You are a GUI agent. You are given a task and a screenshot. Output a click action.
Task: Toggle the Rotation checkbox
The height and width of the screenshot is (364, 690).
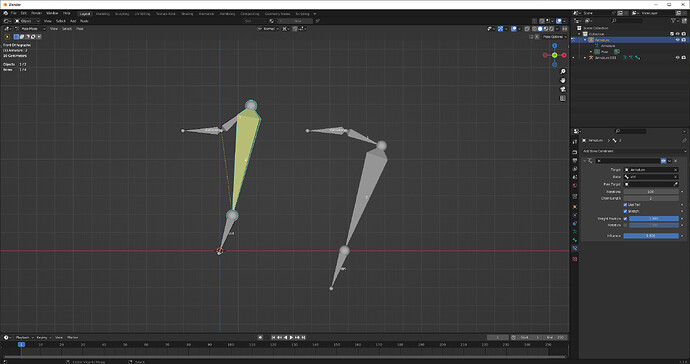[625, 225]
